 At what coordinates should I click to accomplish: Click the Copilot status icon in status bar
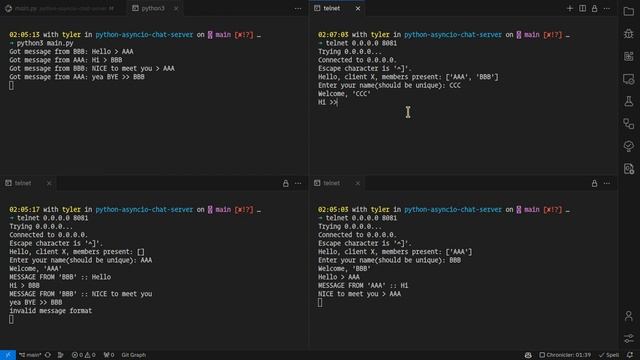coord(528,355)
